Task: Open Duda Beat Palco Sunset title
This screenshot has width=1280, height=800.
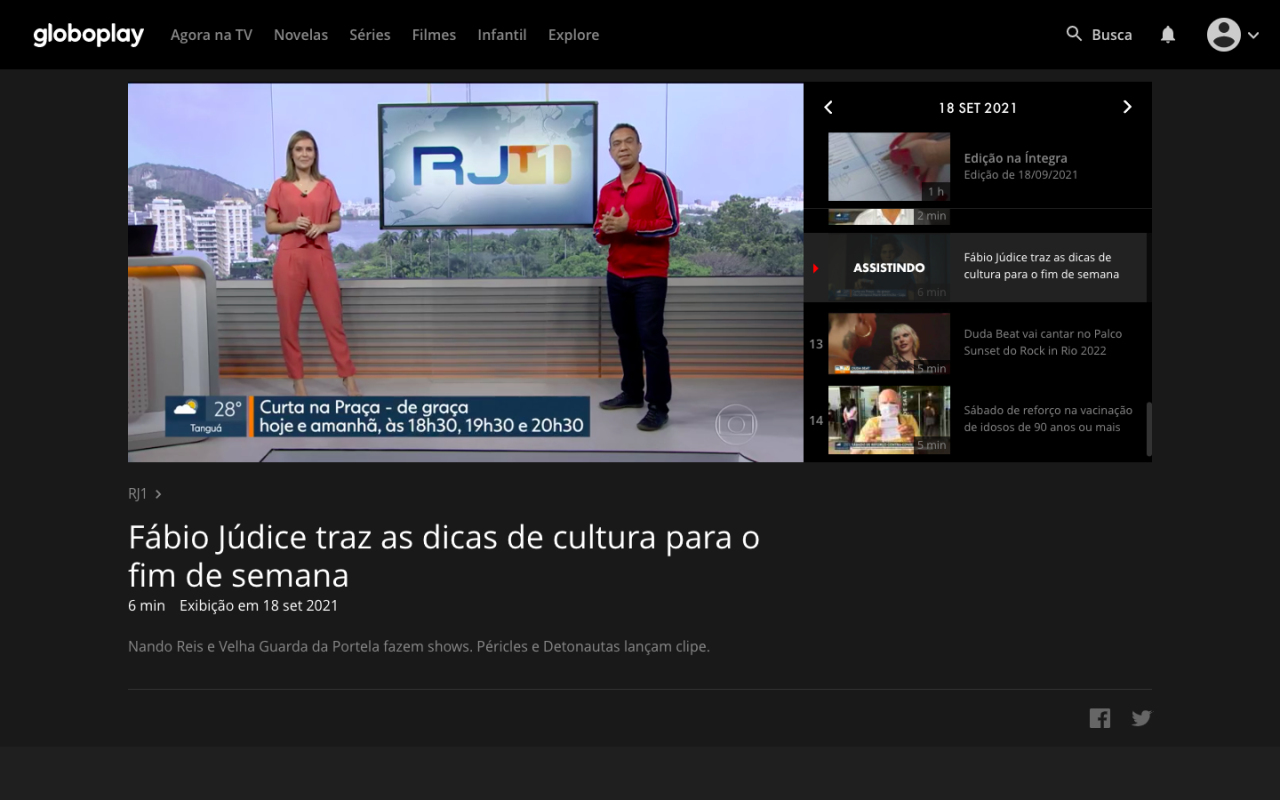Action: coord(1043,342)
